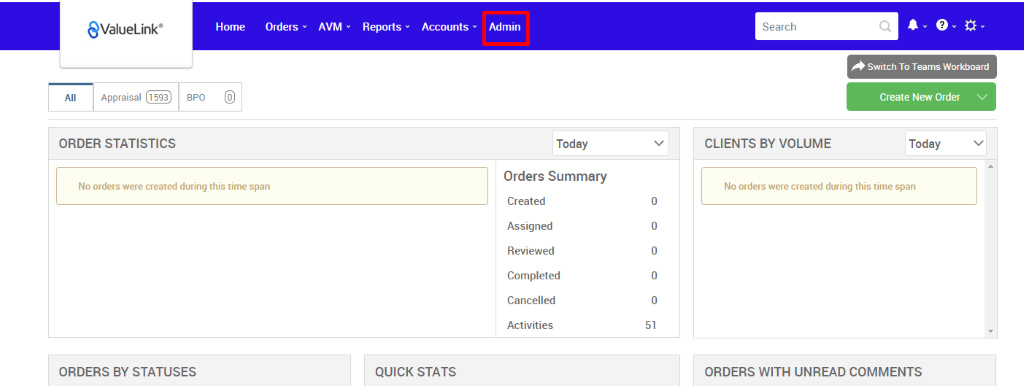Open the settings gear icon

[x=970, y=25]
